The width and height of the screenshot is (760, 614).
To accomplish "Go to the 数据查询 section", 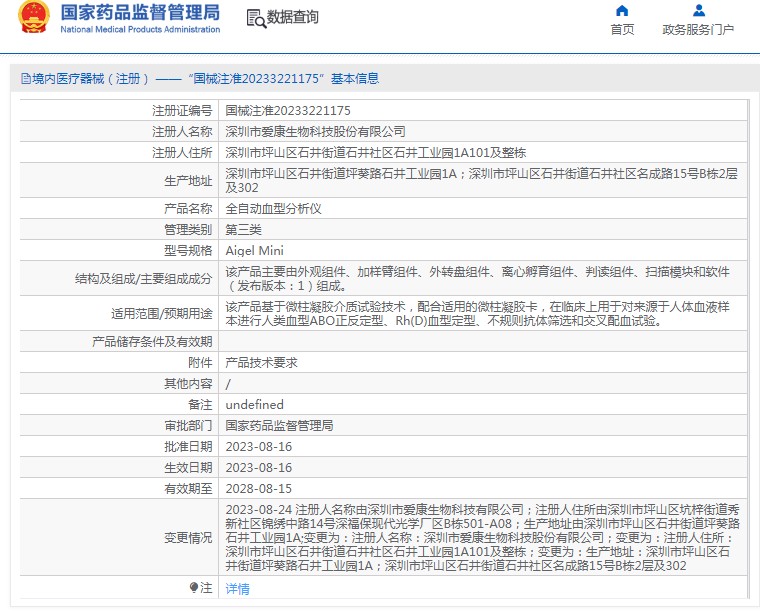I will click(293, 18).
